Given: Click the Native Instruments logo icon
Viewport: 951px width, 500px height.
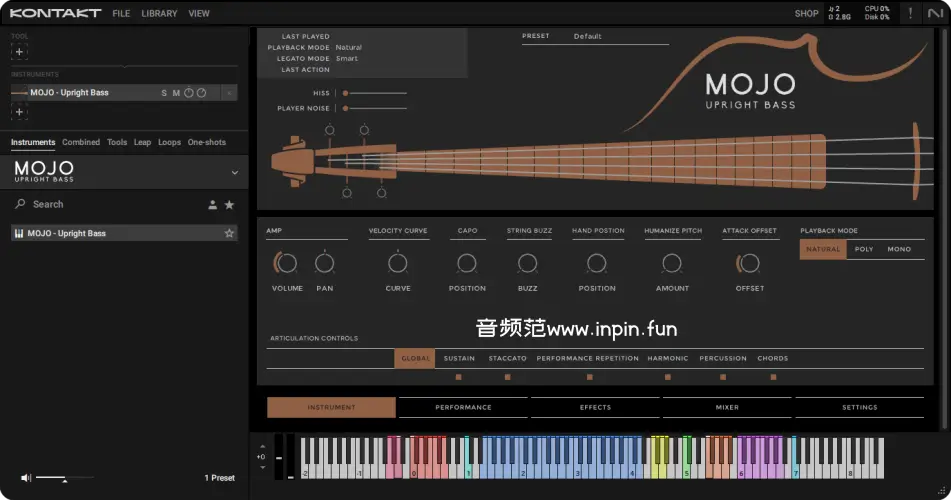Looking at the screenshot, I should pos(936,13).
